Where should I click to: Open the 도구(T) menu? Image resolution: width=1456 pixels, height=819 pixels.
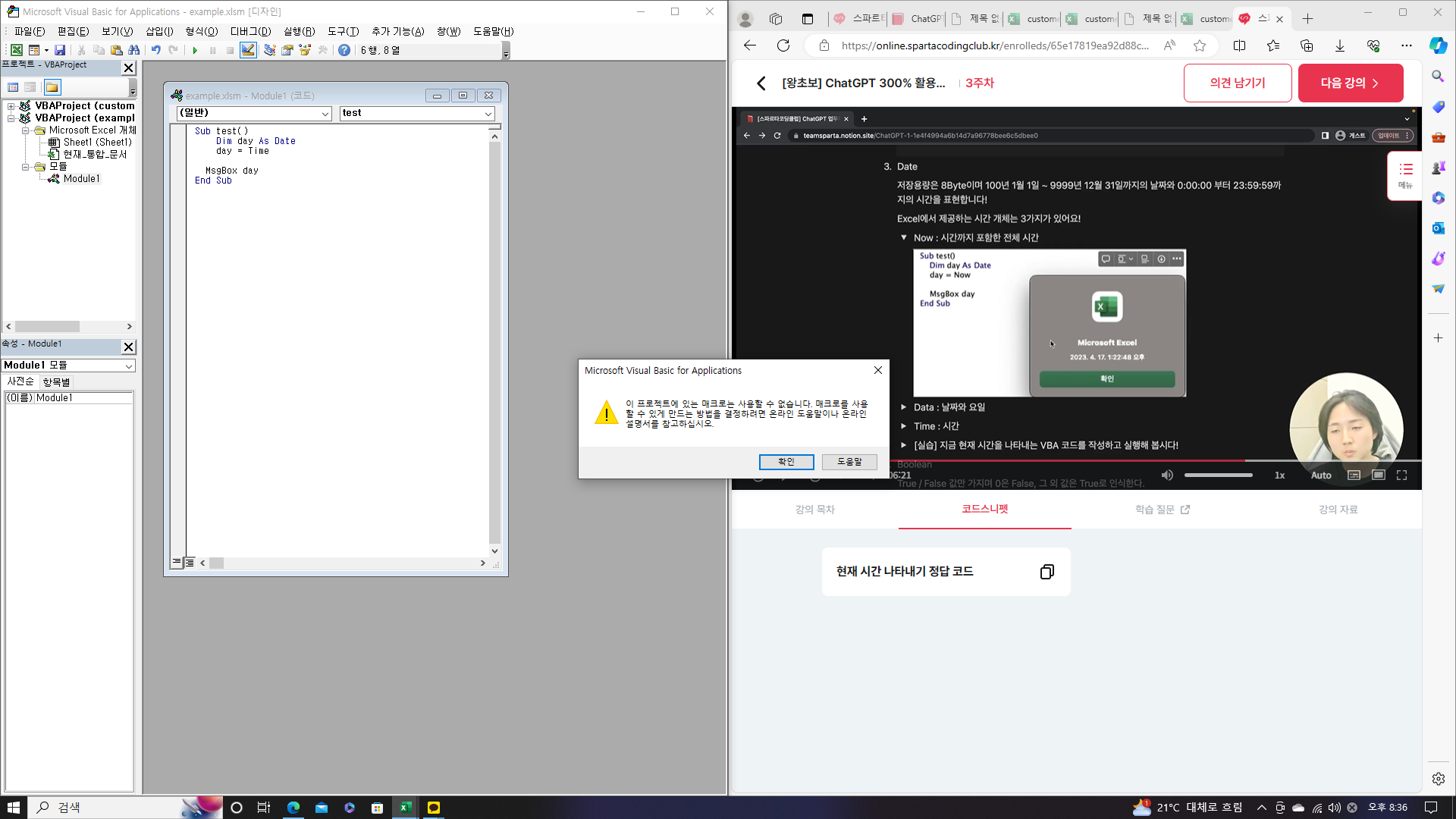(x=343, y=31)
